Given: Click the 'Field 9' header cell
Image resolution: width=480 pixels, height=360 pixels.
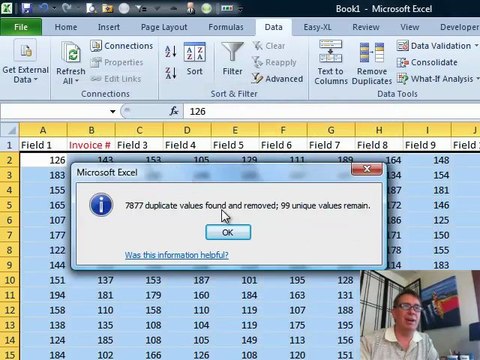Looking at the screenshot, I should click(x=427, y=145).
